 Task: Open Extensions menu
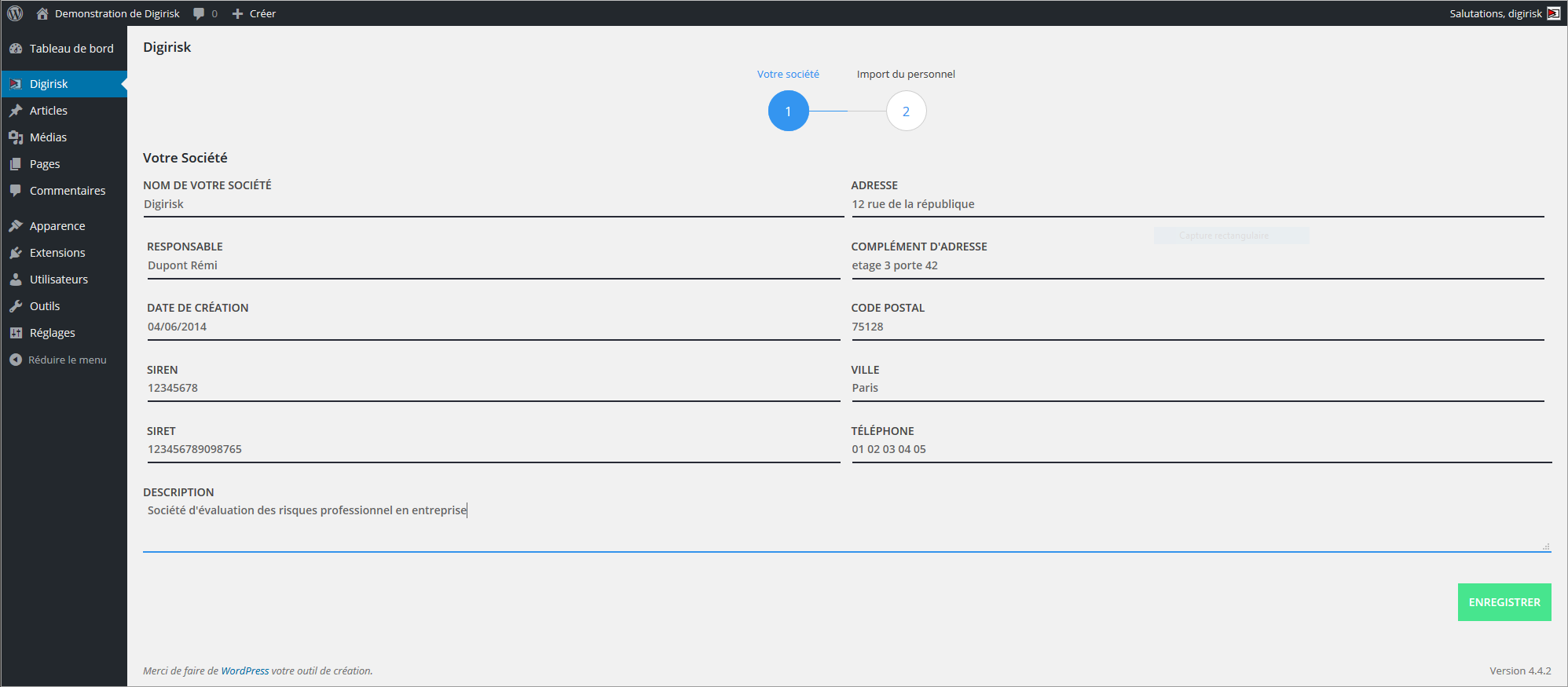pos(64,253)
